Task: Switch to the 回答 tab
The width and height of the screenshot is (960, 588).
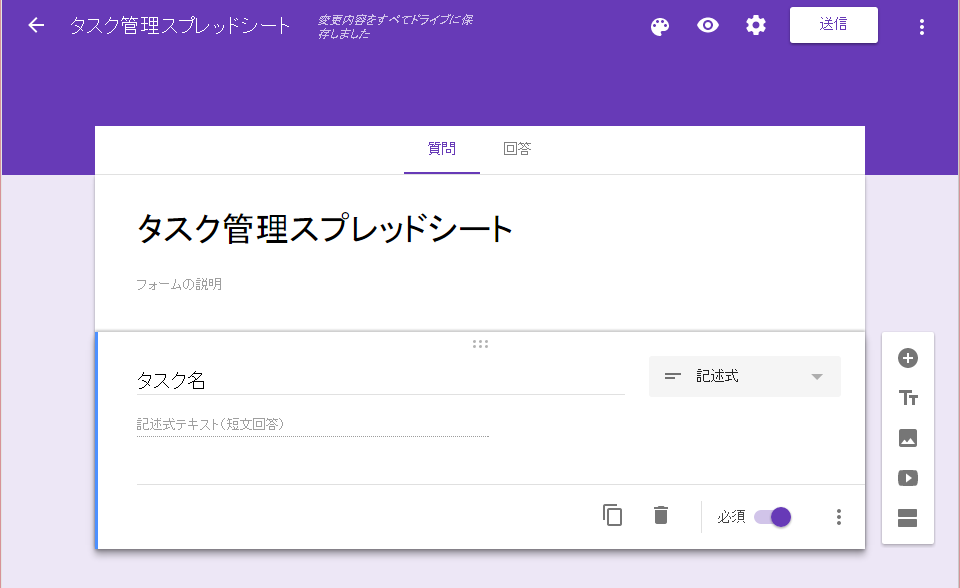Action: (517, 149)
